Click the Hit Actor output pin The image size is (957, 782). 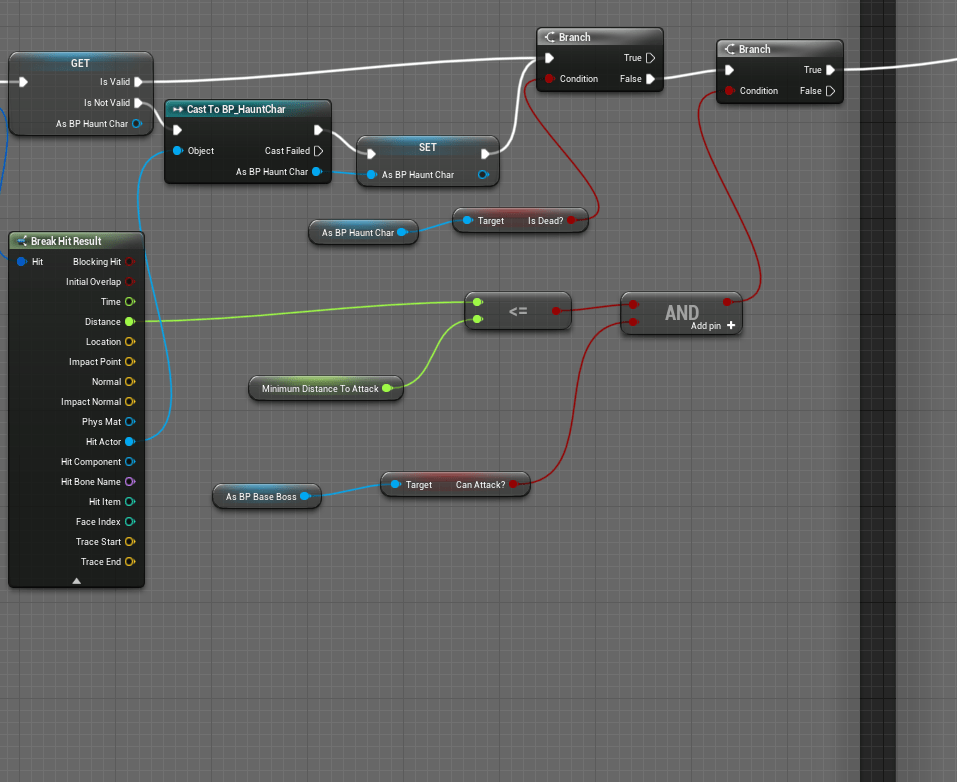130,441
